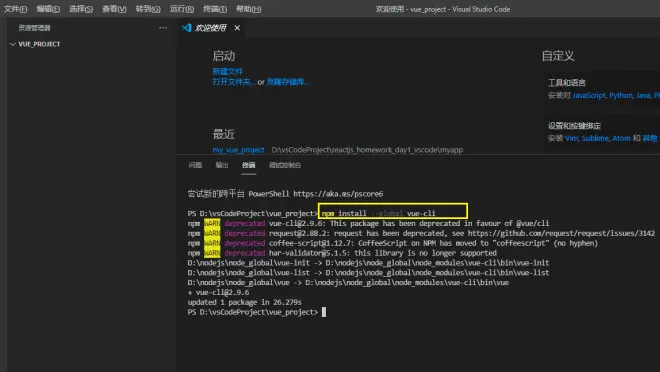Open the More Actions ellipsis in Explorer
The image size is (660, 372).
(163, 28)
